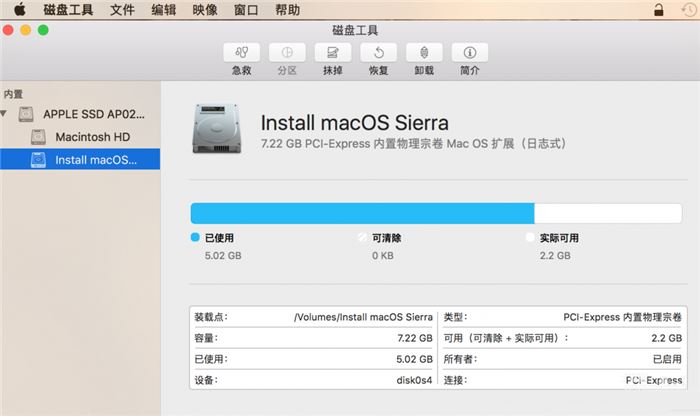The height and width of the screenshot is (416, 700).
Task: Click the First Aid (急救) toolbar icon
Action: pos(241,53)
